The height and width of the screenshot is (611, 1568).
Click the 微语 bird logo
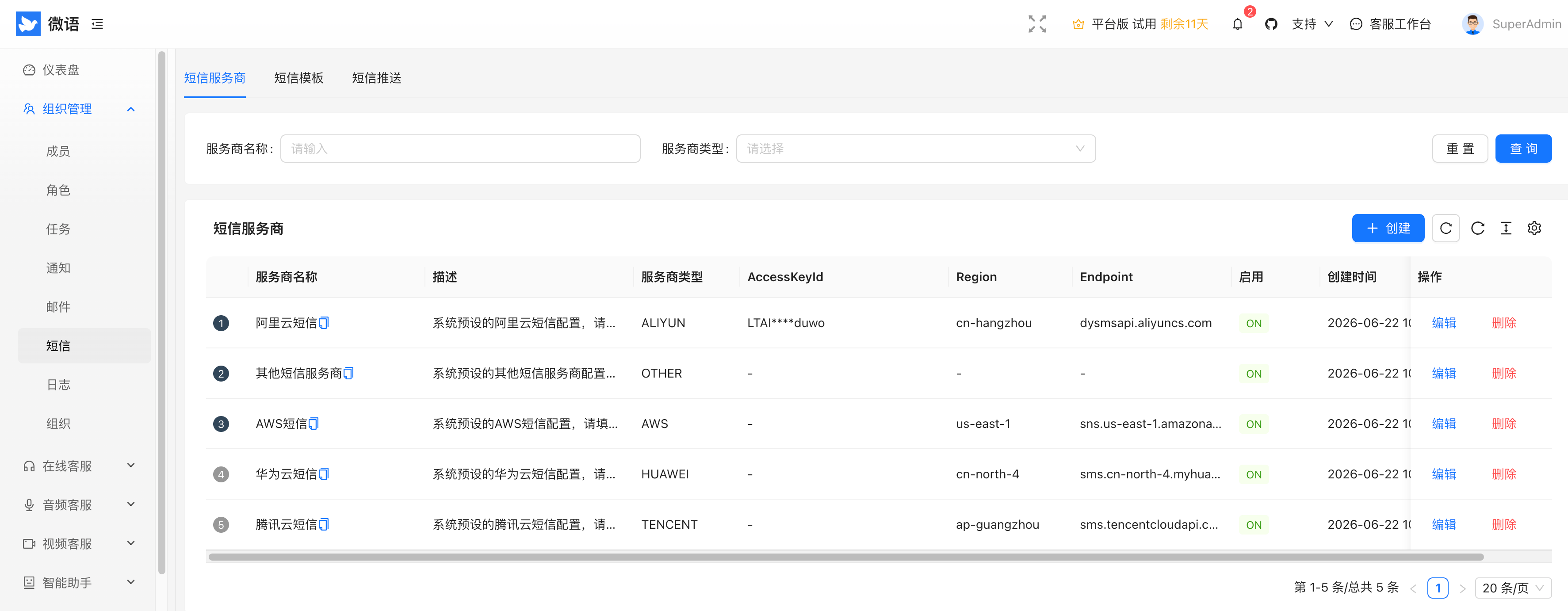(x=28, y=24)
